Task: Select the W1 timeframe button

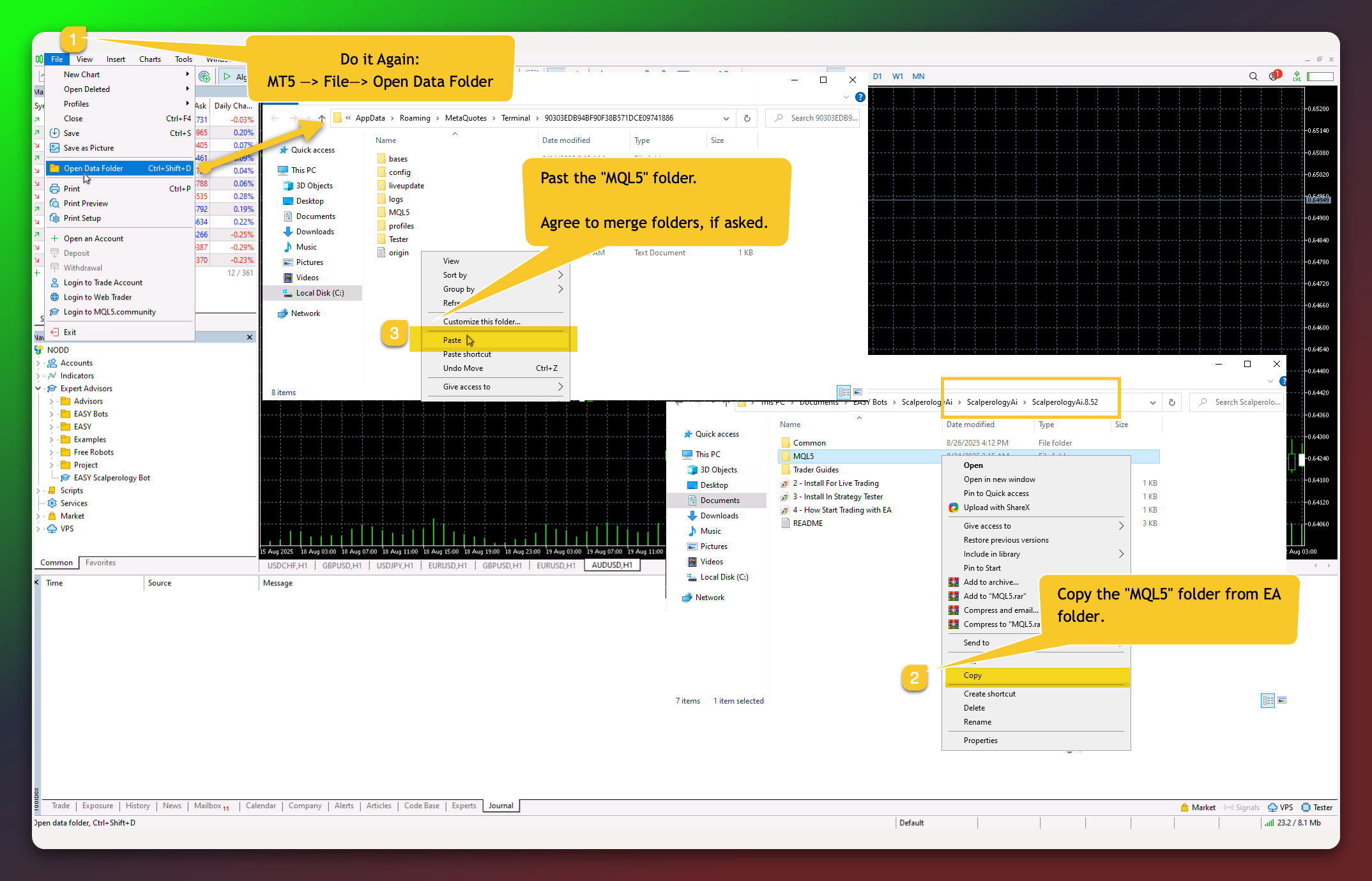Action: pyautogui.click(x=897, y=77)
